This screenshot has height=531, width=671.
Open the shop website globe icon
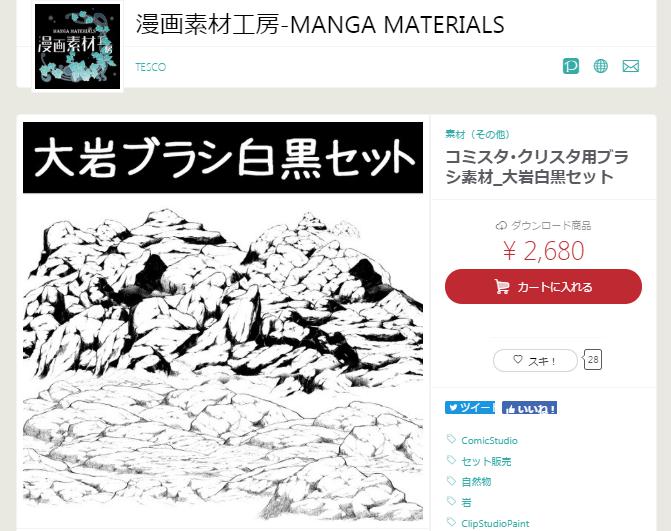pyautogui.click(x=600, y=66)
